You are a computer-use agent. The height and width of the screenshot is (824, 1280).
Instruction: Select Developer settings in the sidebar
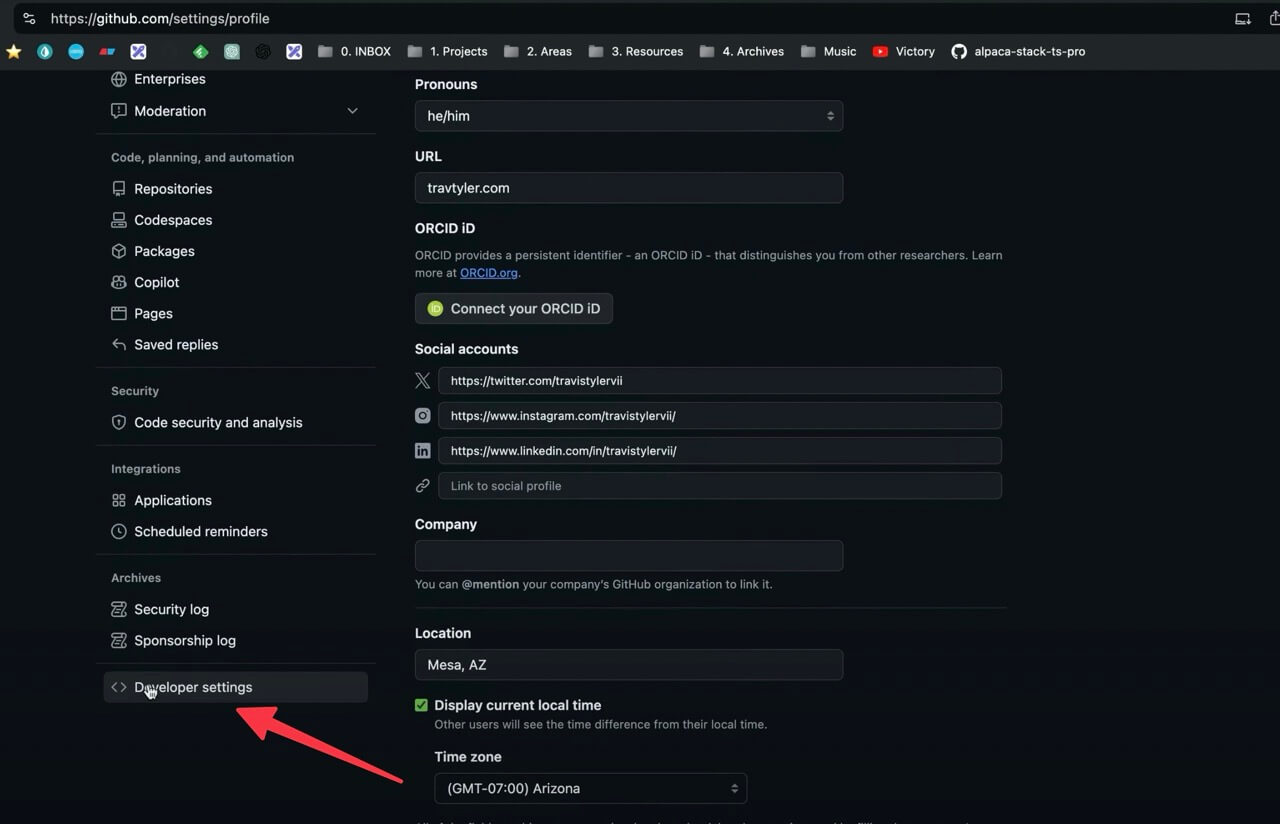click(x=192, y=687)
